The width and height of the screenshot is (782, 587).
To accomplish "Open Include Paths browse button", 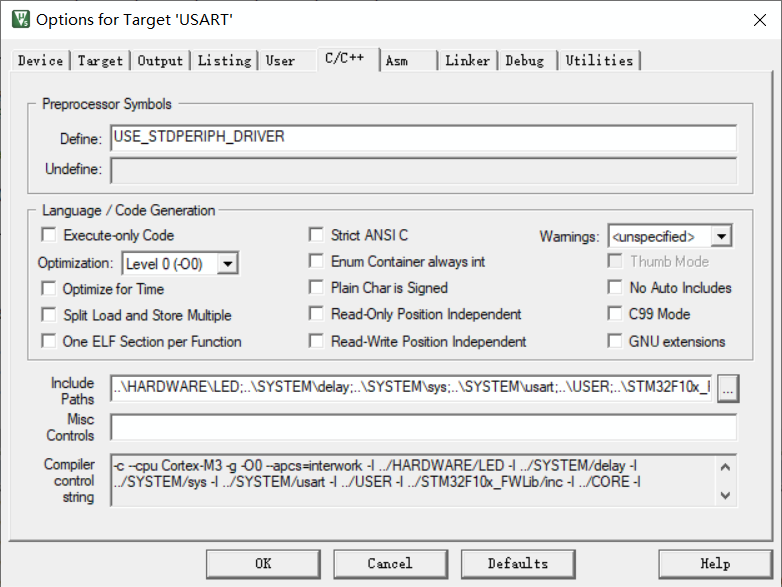I will click(x=728, y=389).
